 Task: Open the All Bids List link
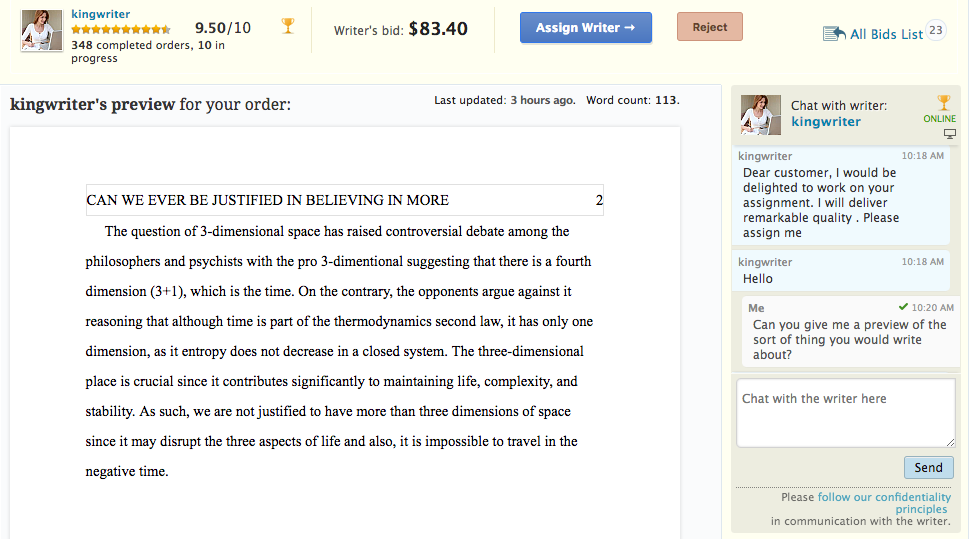[x=886, y=34]
